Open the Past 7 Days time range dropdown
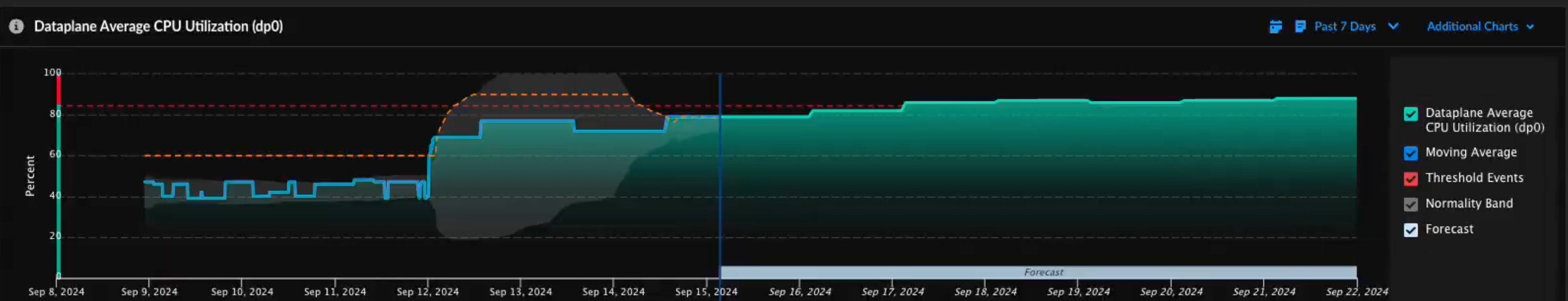Screen dimensions: 1568x301 click(x=1344, y=26)
